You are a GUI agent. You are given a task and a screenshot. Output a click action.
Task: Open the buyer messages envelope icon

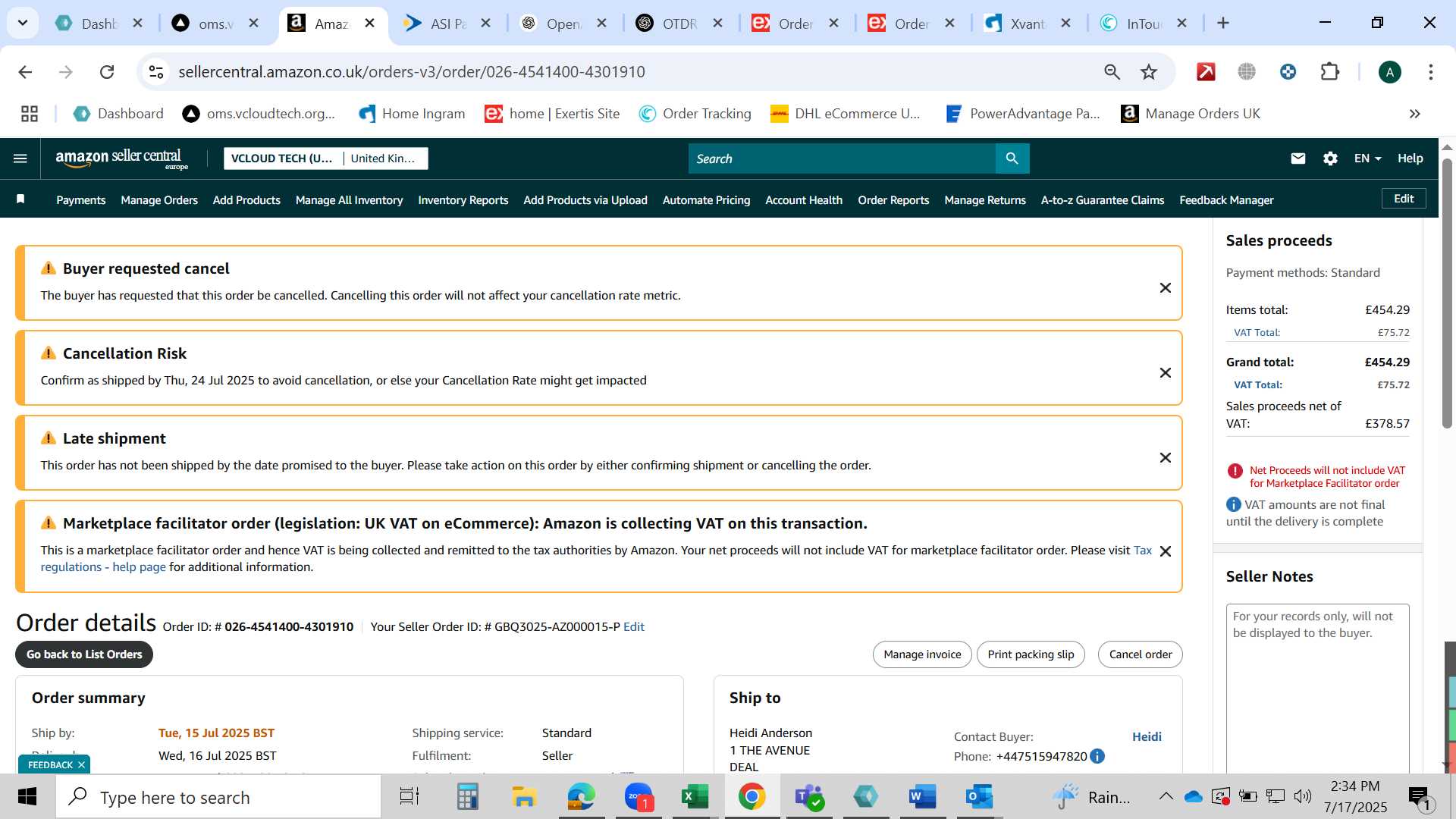point(1298,158)
